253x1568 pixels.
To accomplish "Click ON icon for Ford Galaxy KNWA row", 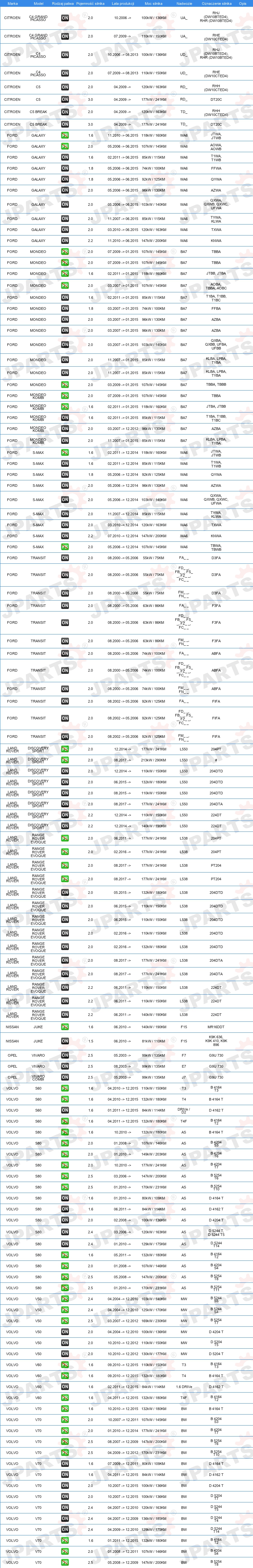I will click(x=65, y=241).
